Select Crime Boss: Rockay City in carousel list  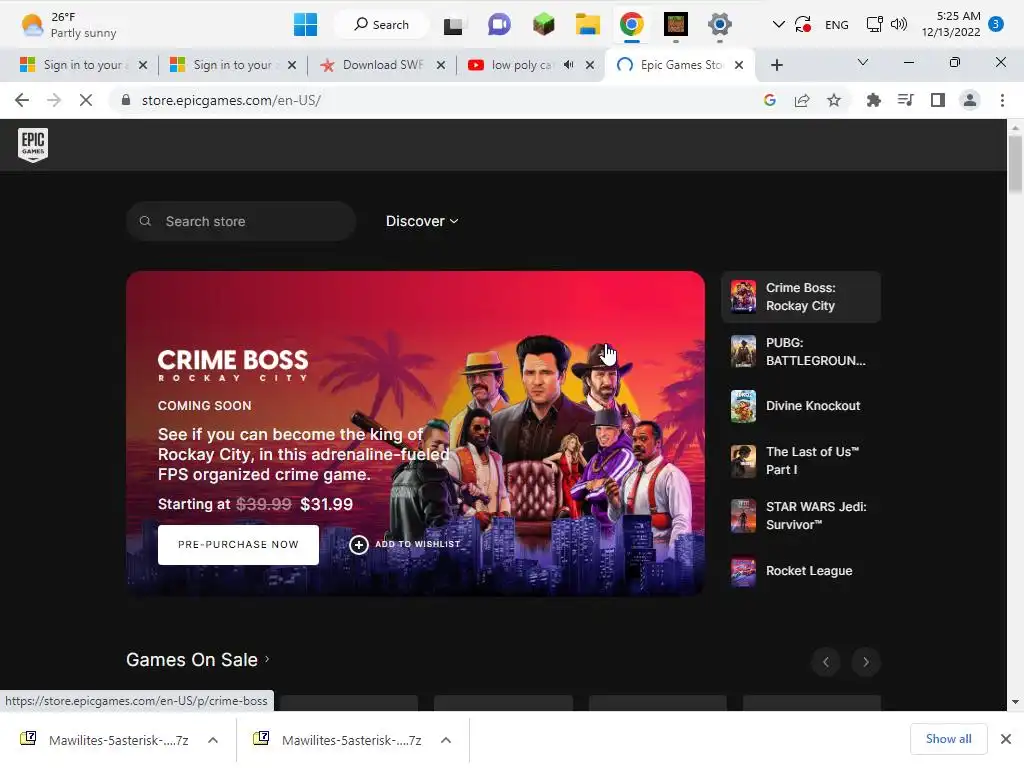(x=801, y=297)
